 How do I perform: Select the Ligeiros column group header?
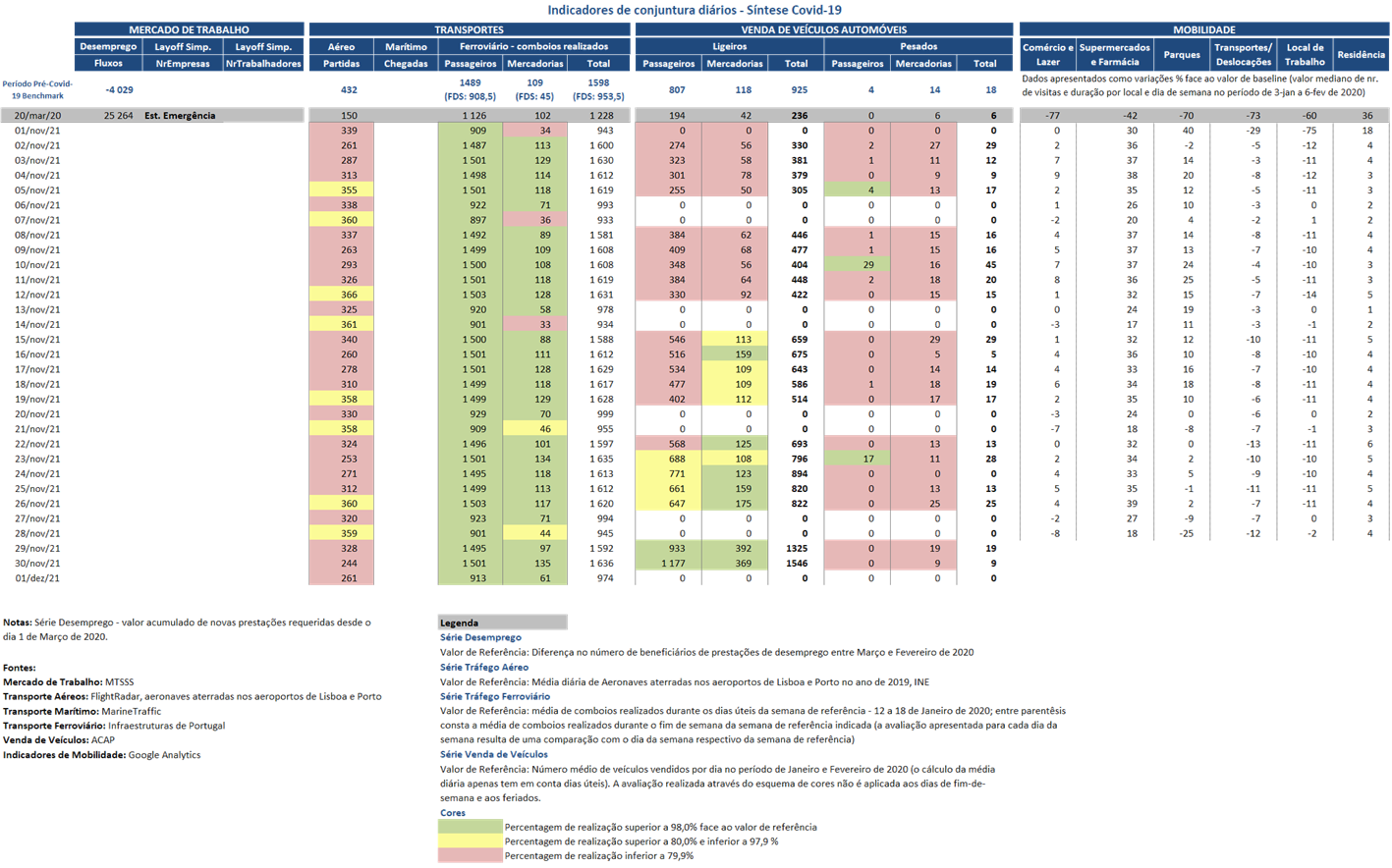pyautogui.click(x=729, y=46)
